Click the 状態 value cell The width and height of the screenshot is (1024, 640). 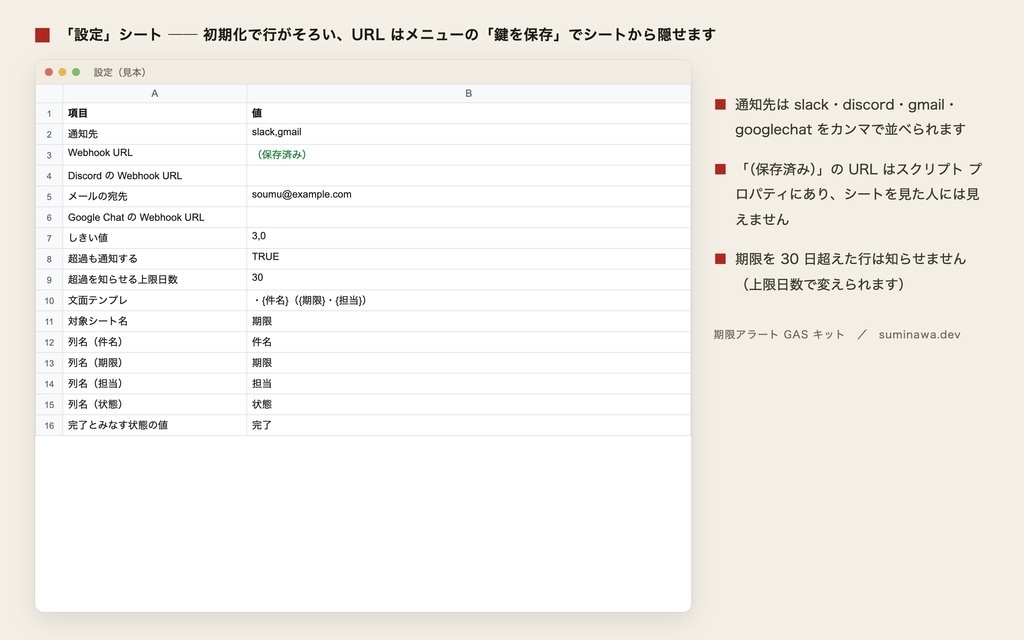(468, 404)
